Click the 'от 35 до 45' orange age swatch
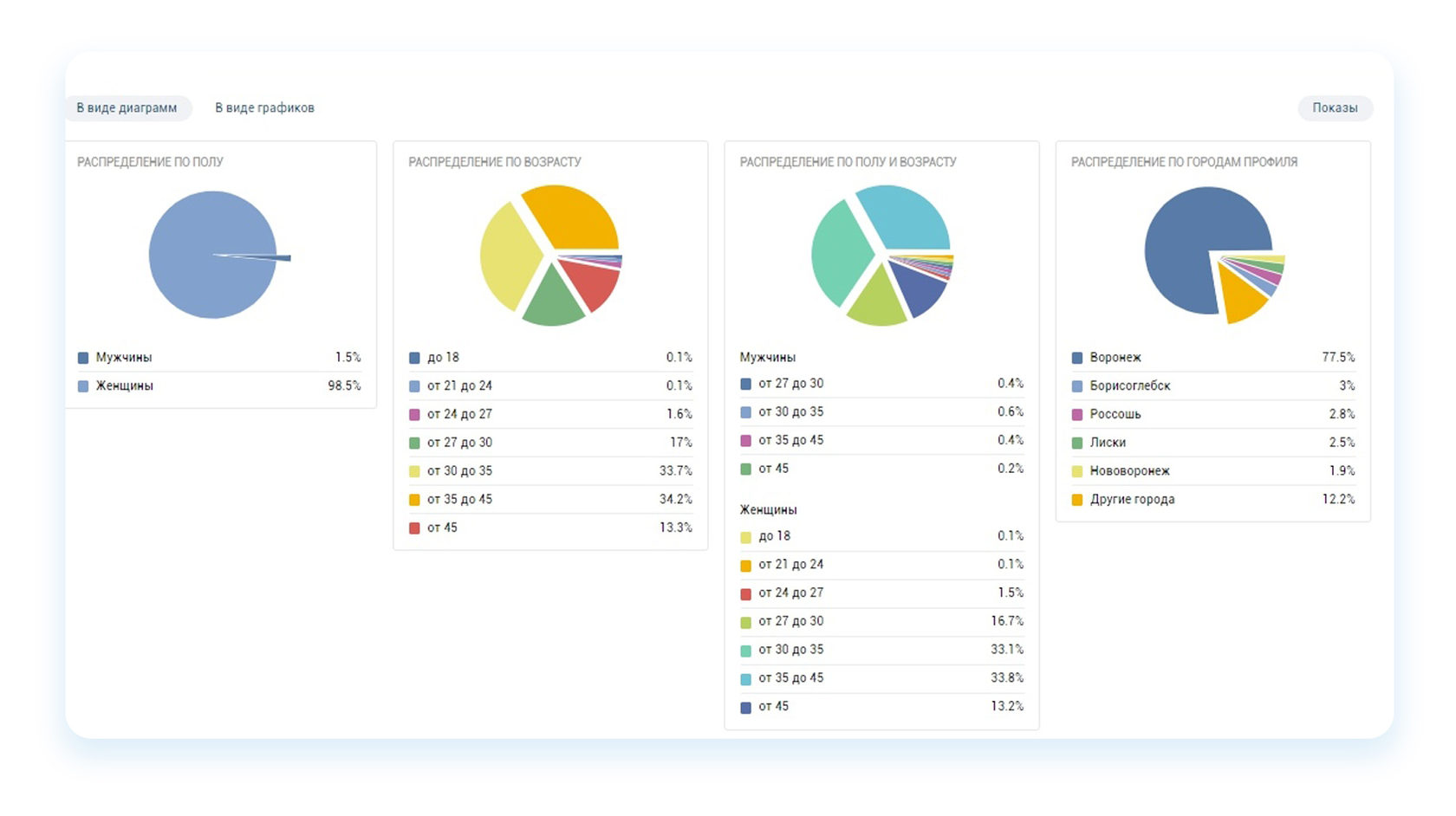Screen dimensions: 1456x816 (414, 500)
